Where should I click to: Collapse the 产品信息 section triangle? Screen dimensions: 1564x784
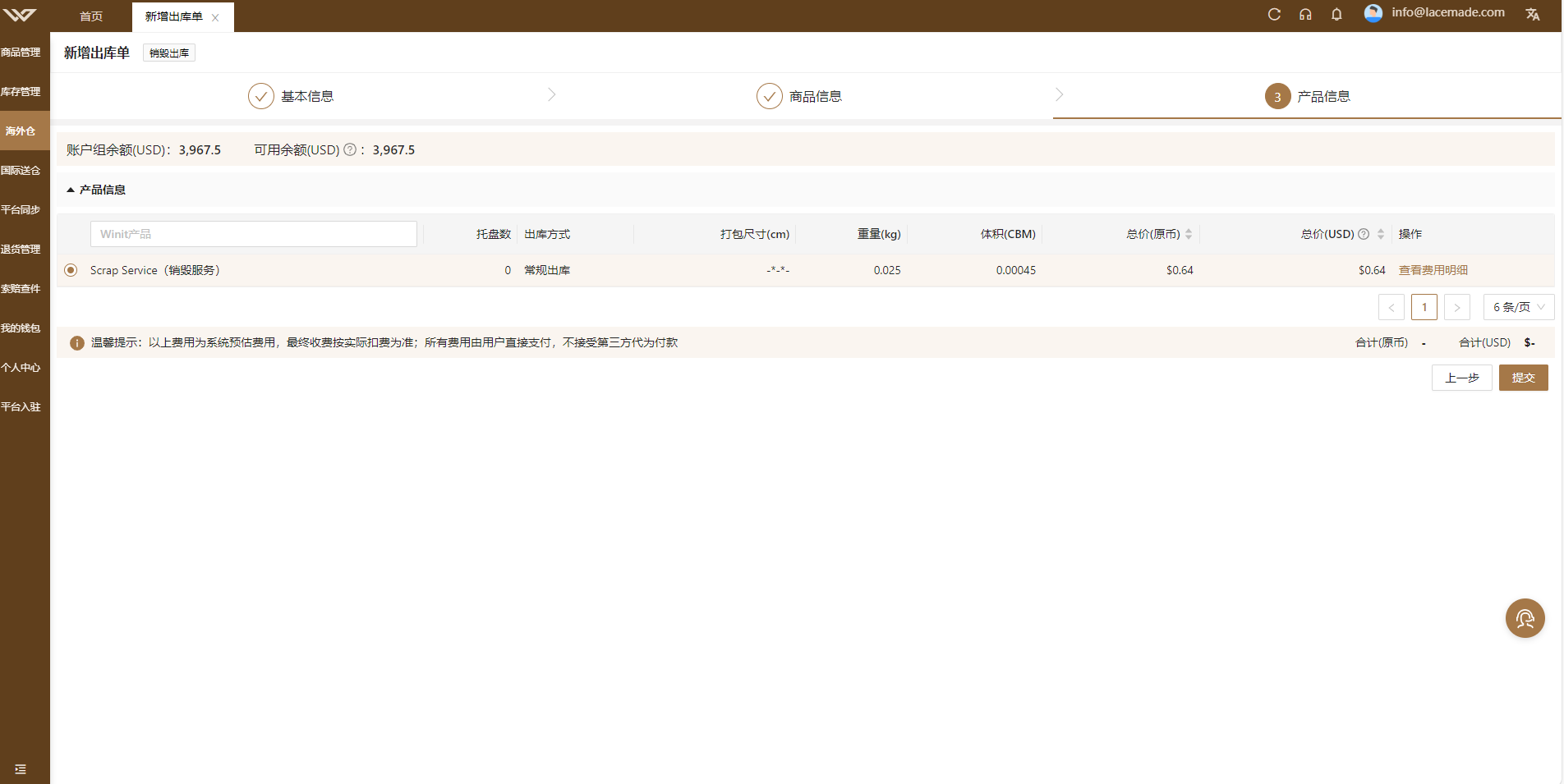(71, 190)
